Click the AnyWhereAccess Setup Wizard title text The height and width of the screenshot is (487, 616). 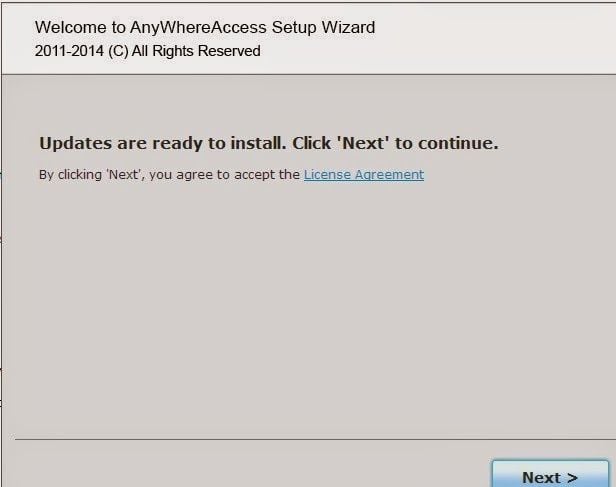[205, 28]
